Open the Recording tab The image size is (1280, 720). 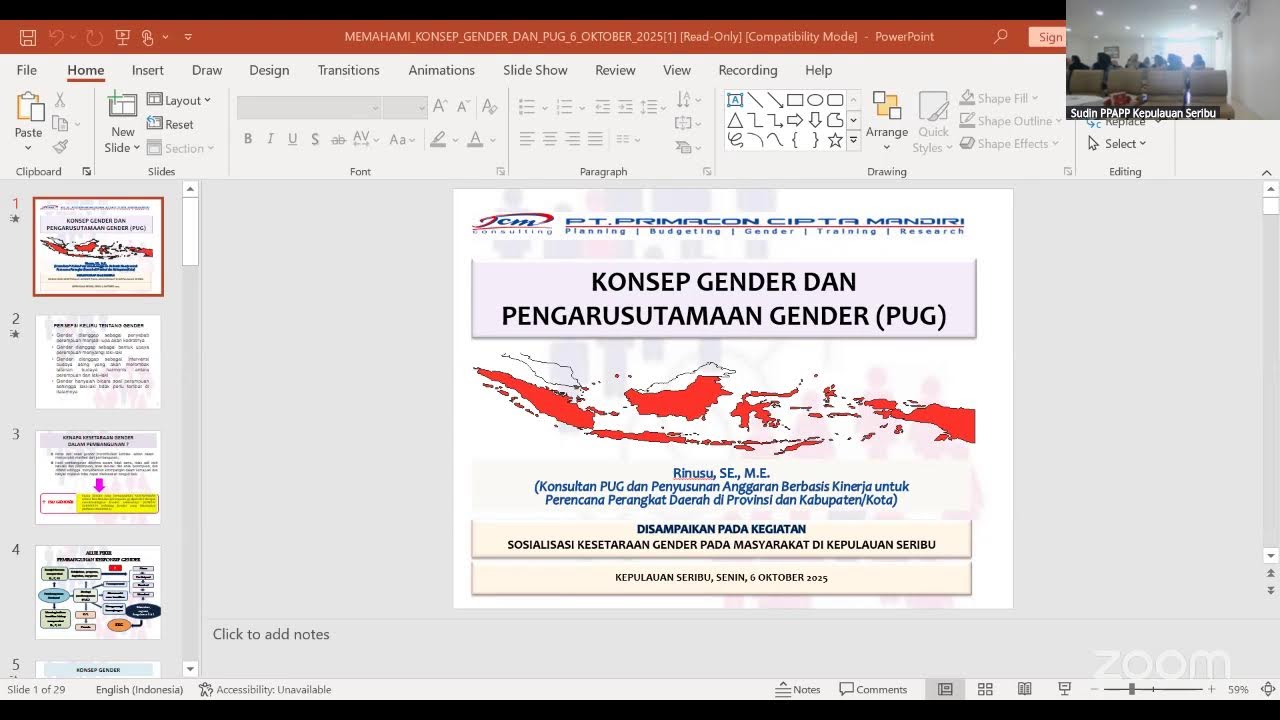748,70
